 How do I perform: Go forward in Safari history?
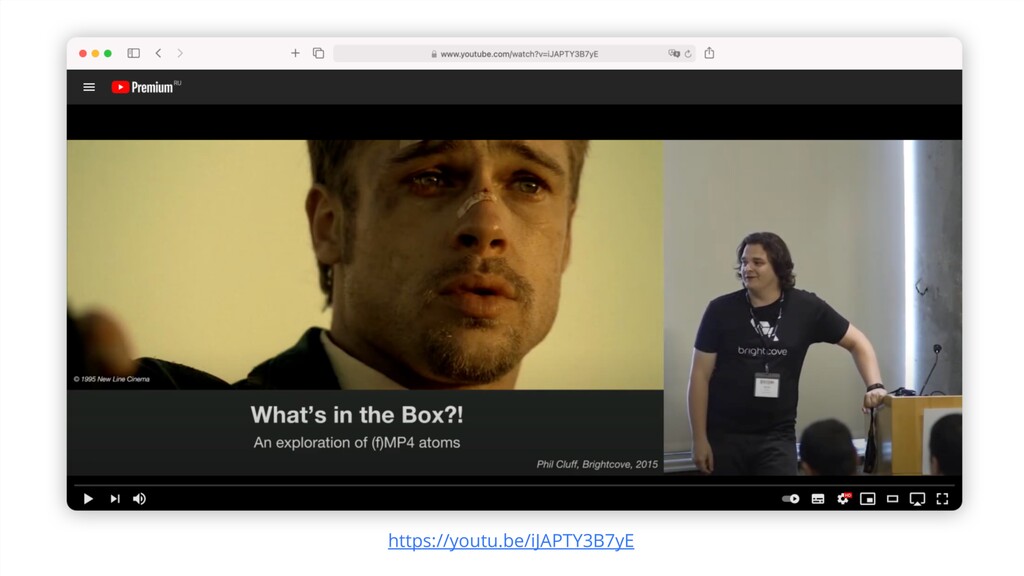[x=180, y=53]
